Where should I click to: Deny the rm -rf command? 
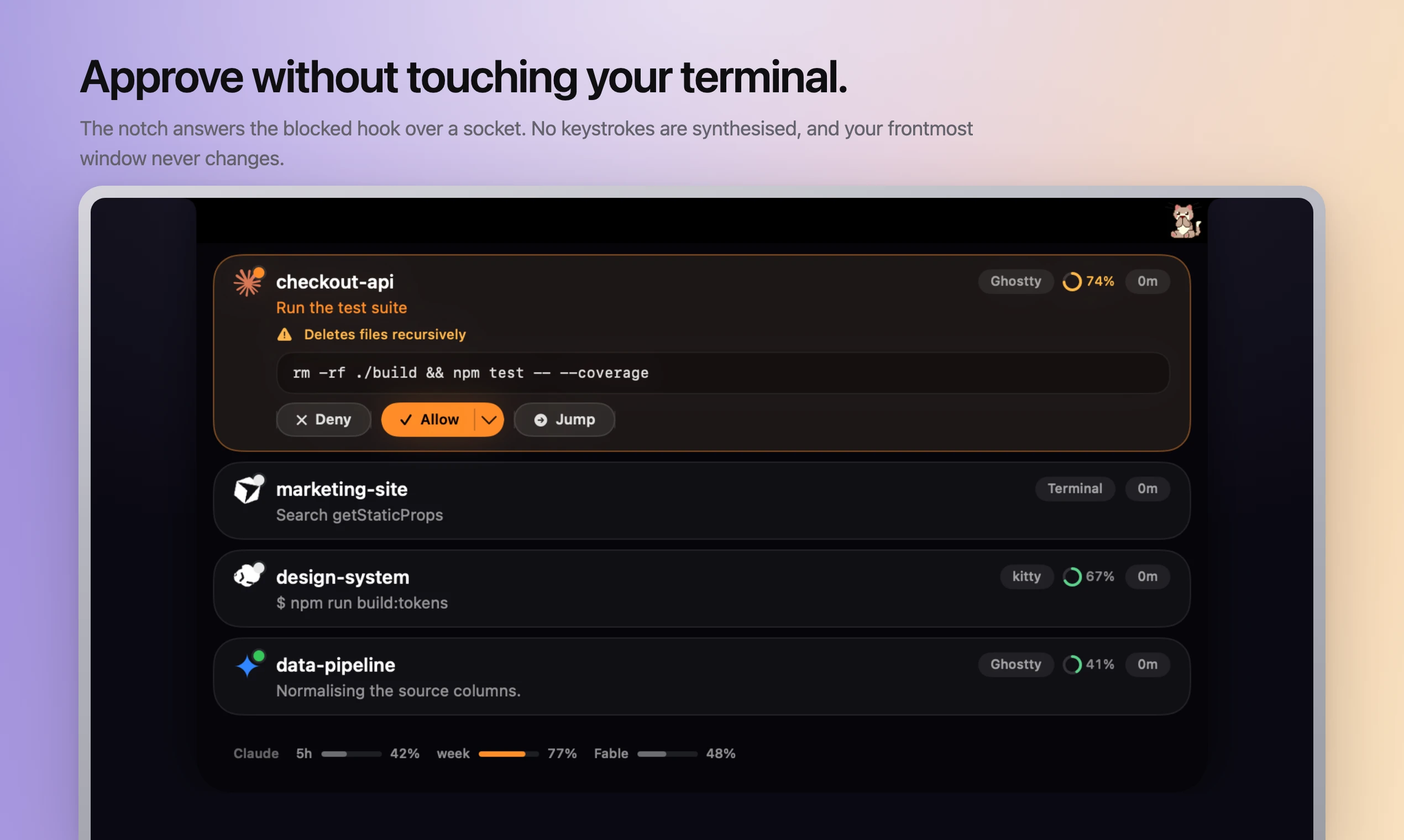323,419
